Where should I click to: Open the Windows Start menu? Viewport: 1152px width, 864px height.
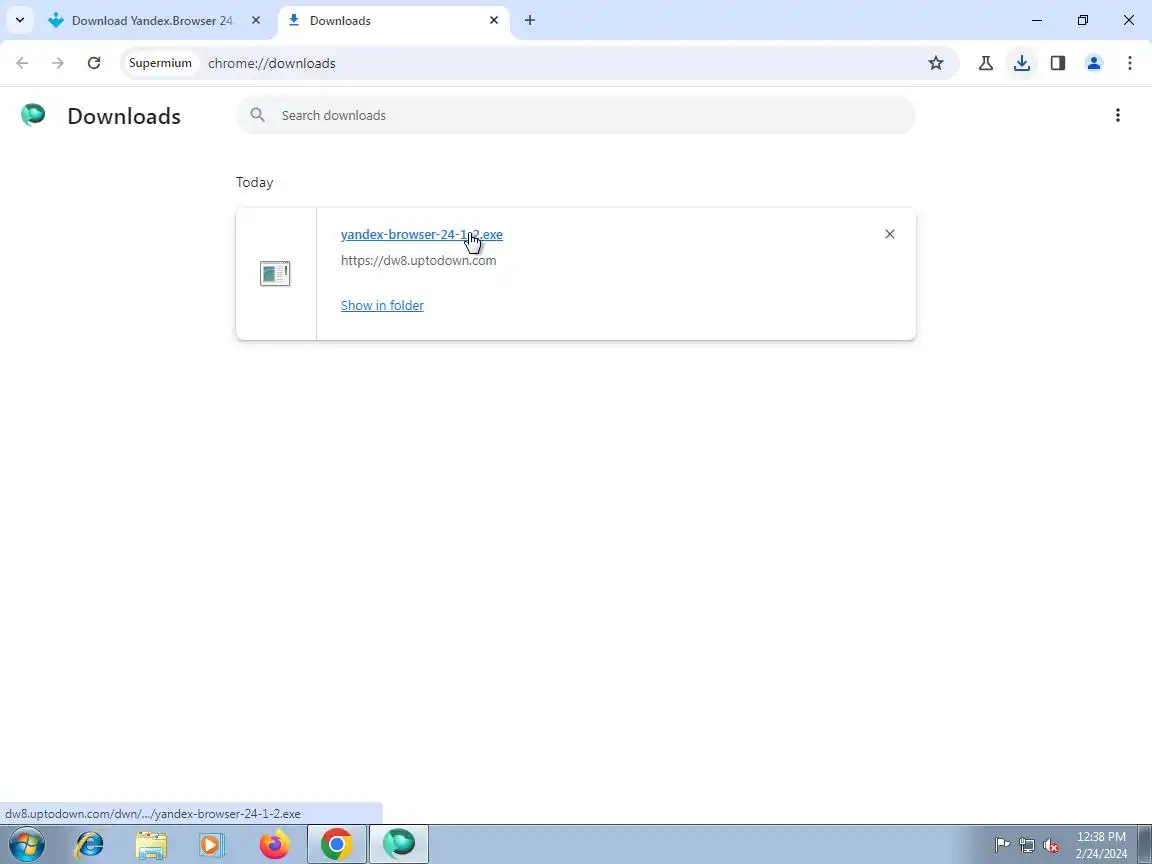click(x=26, y=844)
